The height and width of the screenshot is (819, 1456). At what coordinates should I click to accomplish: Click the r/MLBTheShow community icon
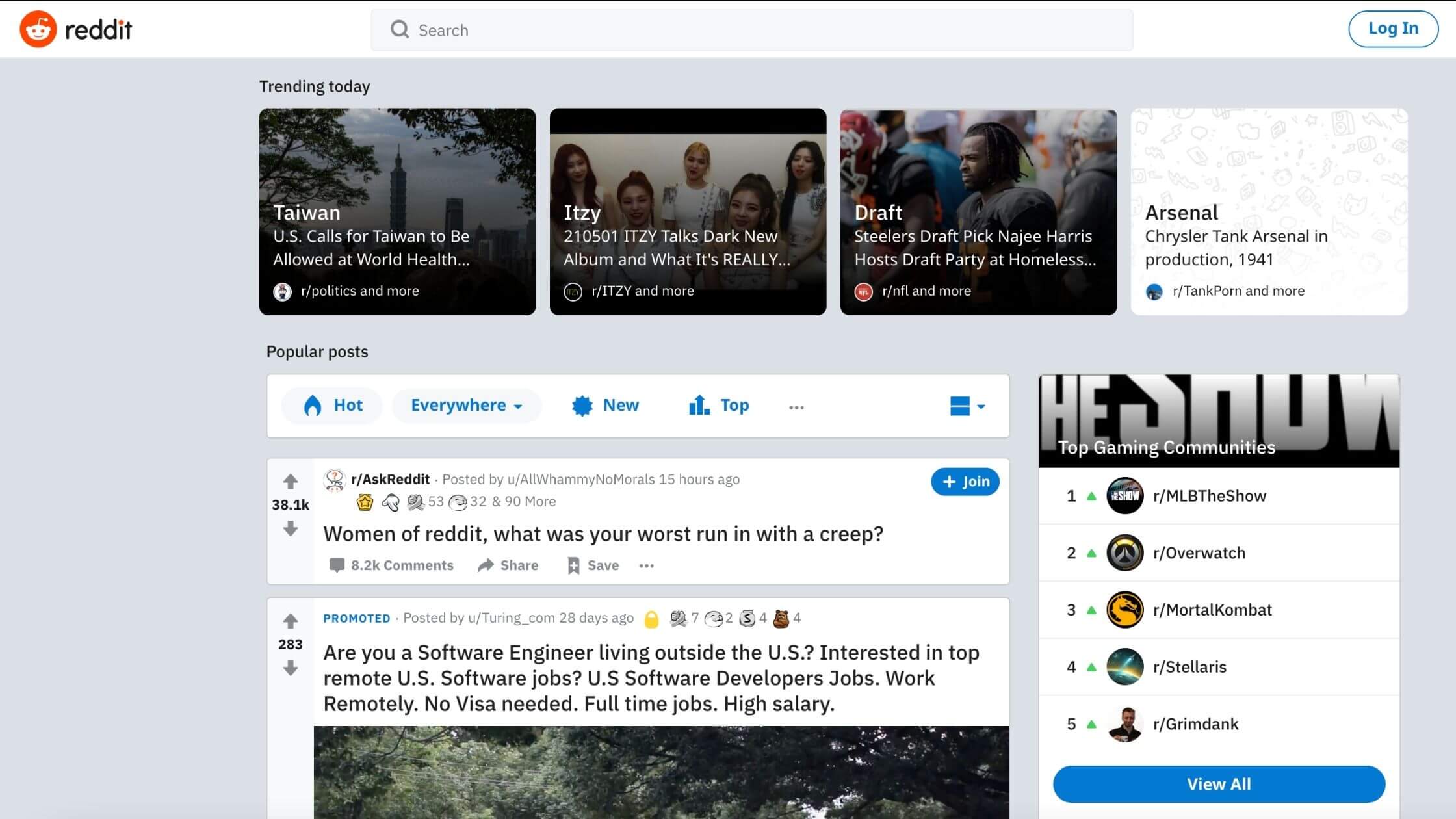pos(1124,496)
